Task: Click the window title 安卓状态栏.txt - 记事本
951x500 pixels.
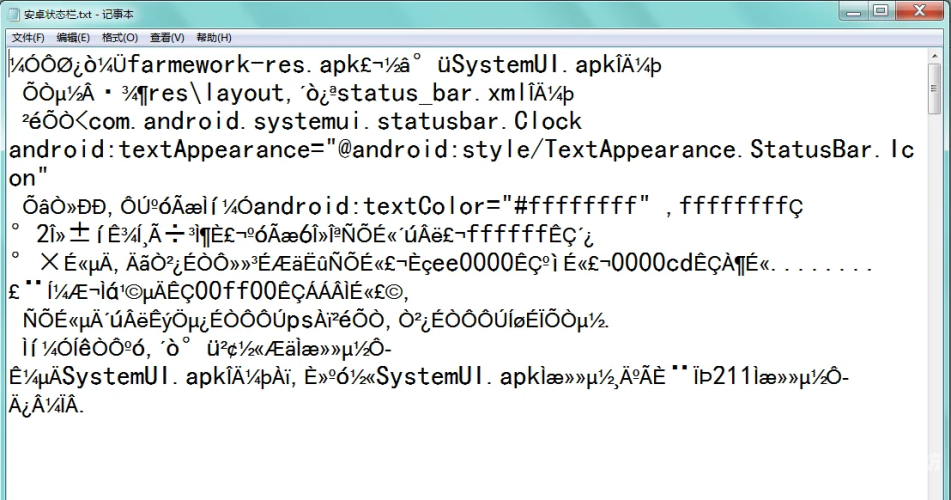Action: tap(79, 14)
